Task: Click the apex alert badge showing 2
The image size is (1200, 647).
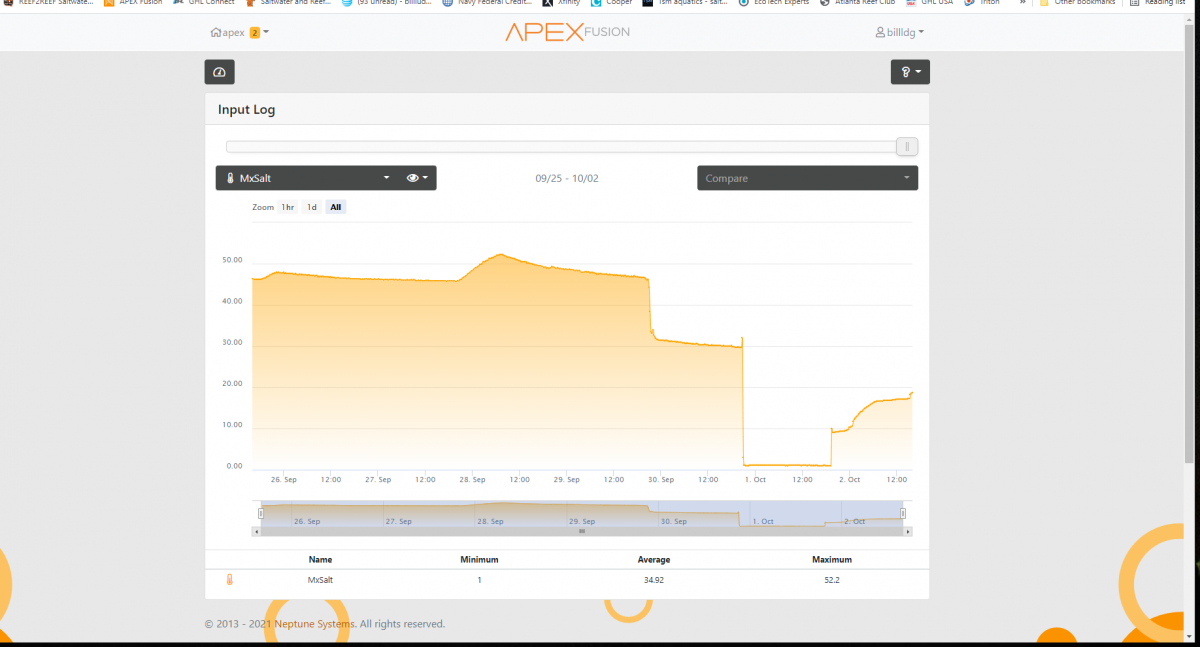Action: click(x=255, y=33)
